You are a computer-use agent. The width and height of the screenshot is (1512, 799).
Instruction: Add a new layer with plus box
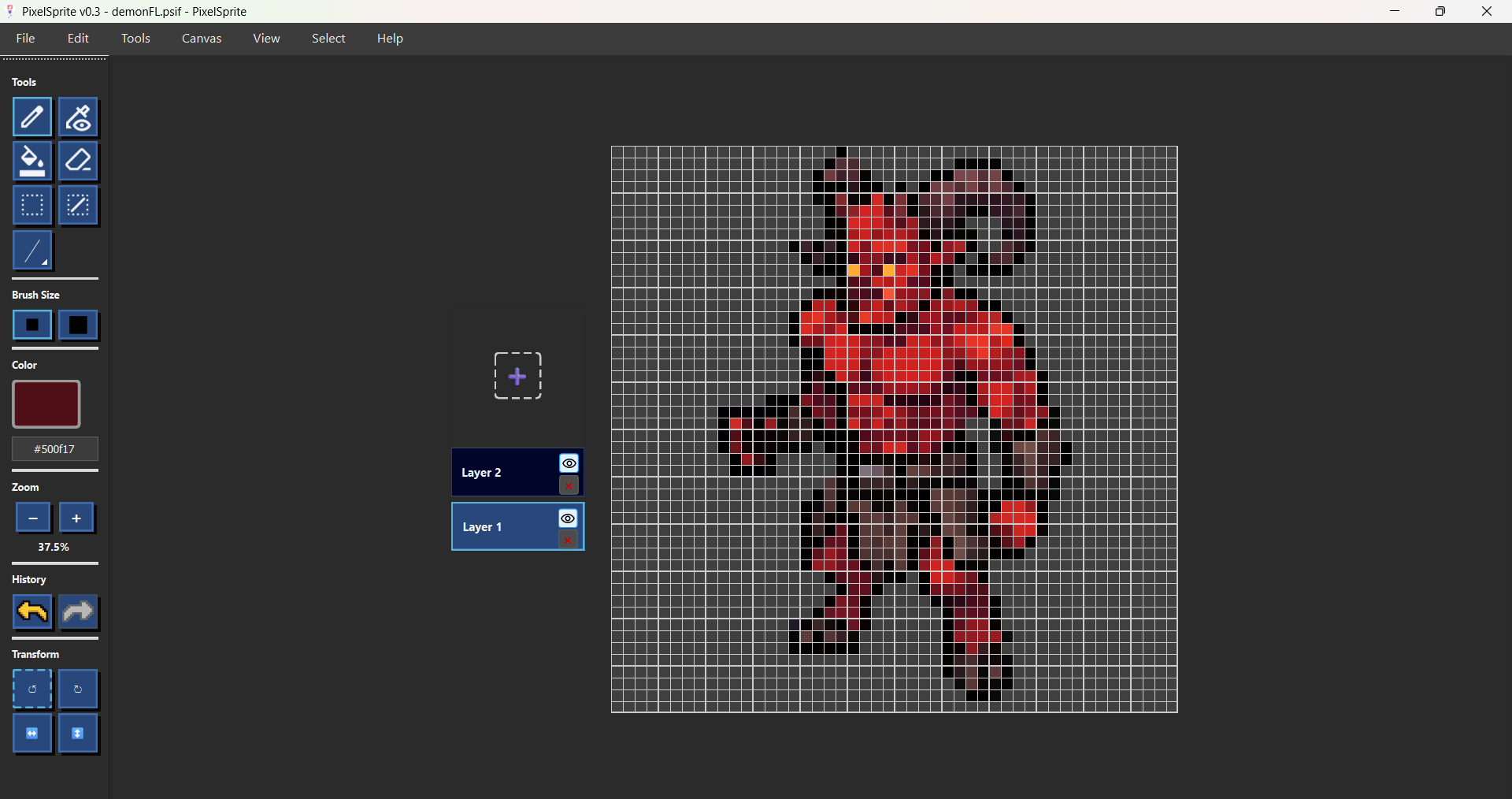tap(517, 376)
